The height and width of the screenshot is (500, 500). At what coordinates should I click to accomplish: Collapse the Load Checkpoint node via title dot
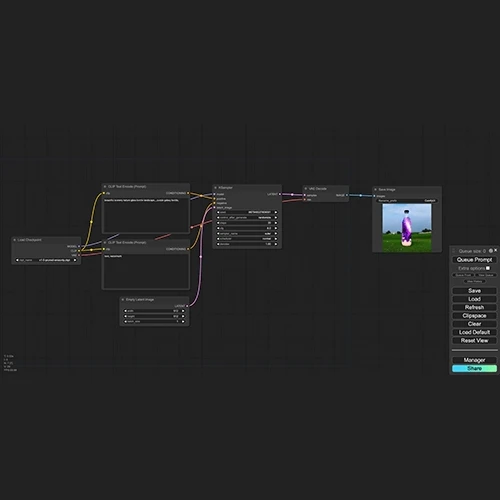tap(14, 240)
